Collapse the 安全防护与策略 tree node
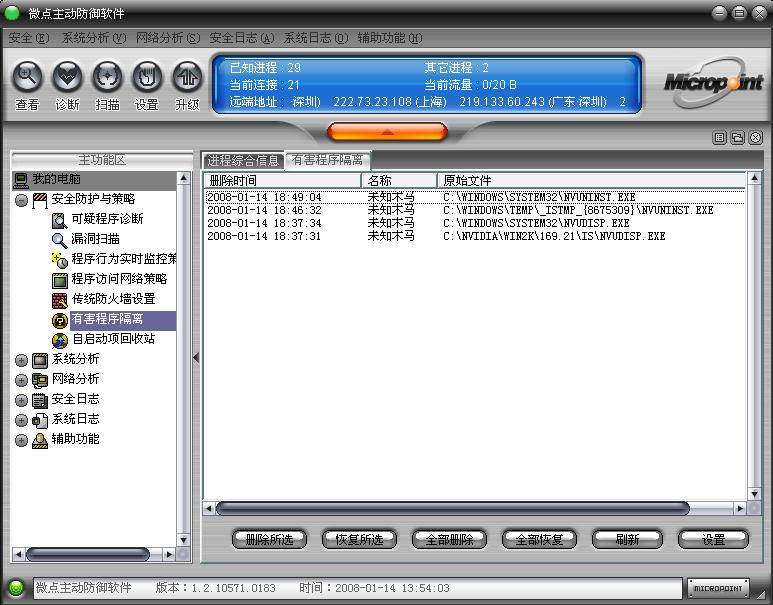This screenshot has width=773, height=605. tap(21, 200)
